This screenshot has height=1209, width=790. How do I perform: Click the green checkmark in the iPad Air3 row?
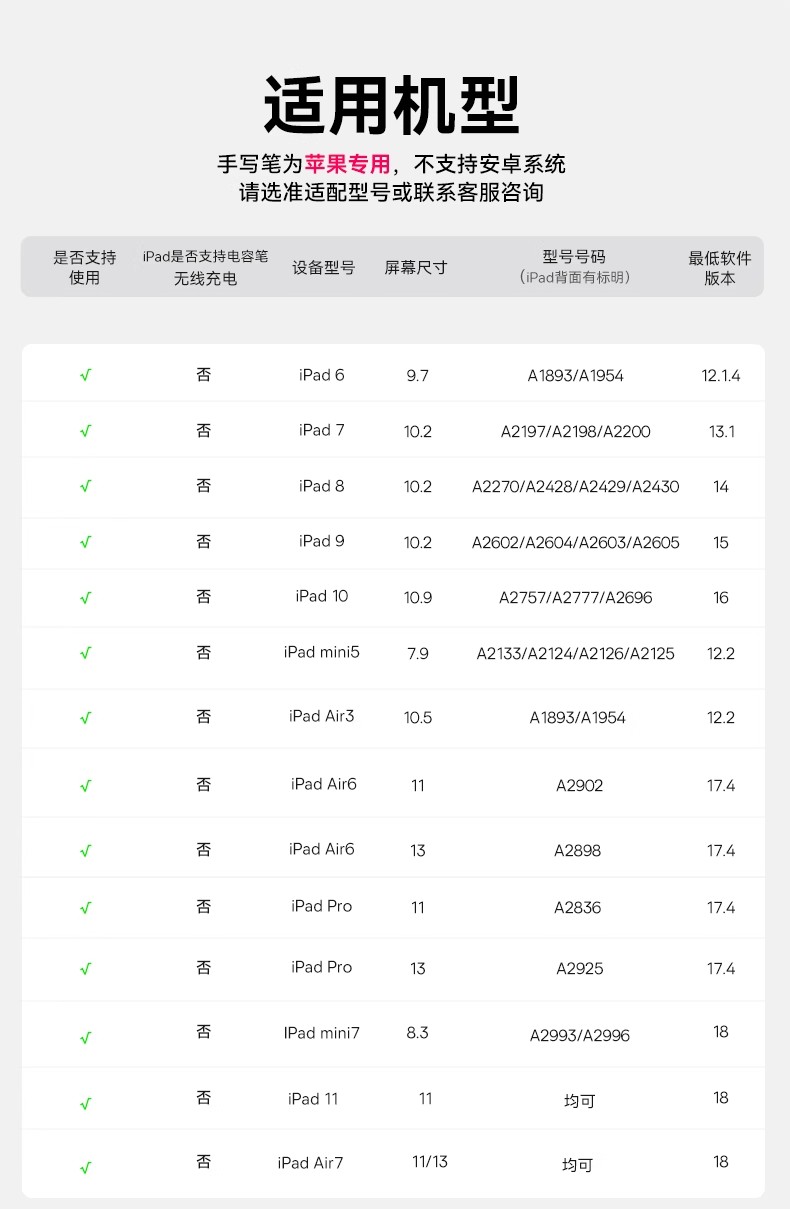click(85, 718)
